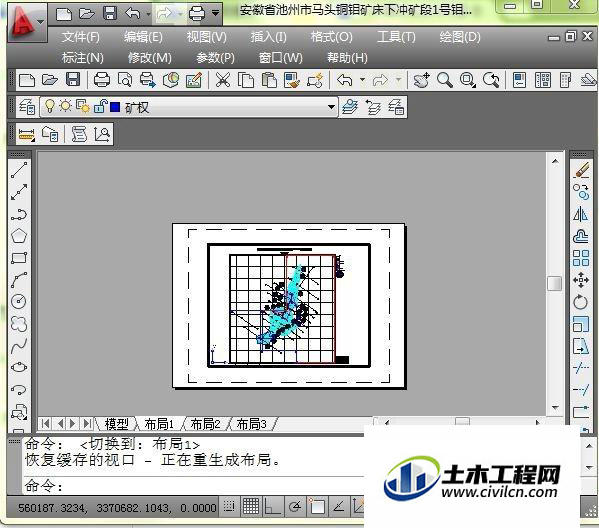Click the quick access Plot printer icon
The height and width of the screenshot is (528, 599).
[197, 14]
